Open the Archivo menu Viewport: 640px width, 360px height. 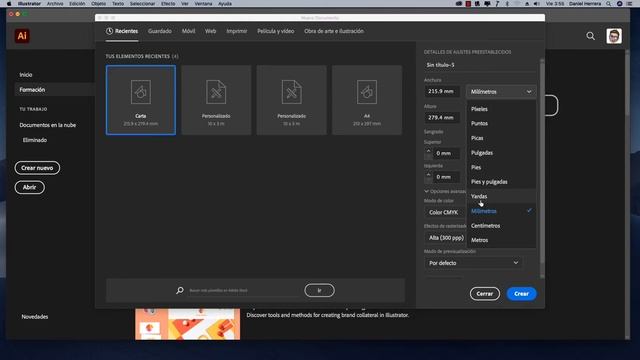coord(55,3)
